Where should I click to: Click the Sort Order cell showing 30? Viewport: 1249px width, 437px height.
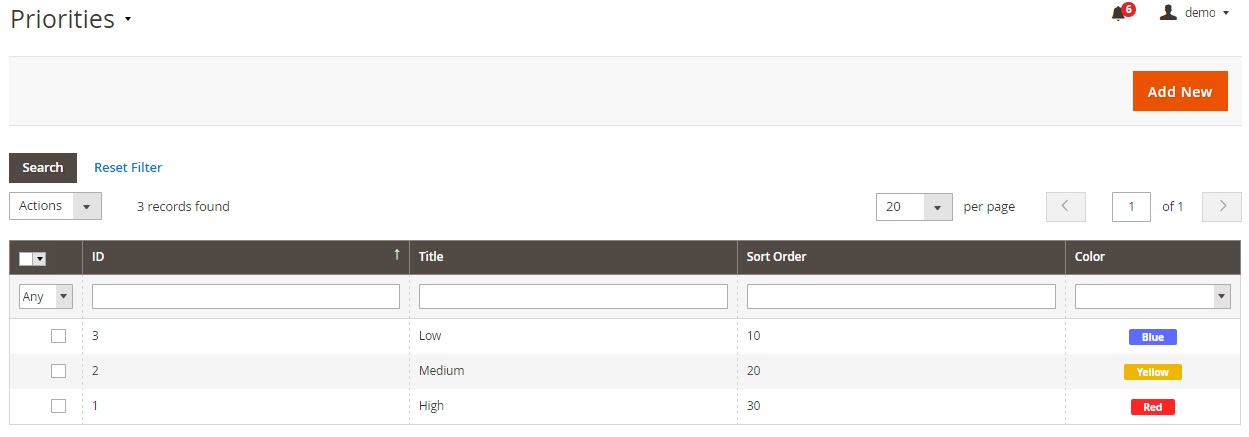click(902, 406)
